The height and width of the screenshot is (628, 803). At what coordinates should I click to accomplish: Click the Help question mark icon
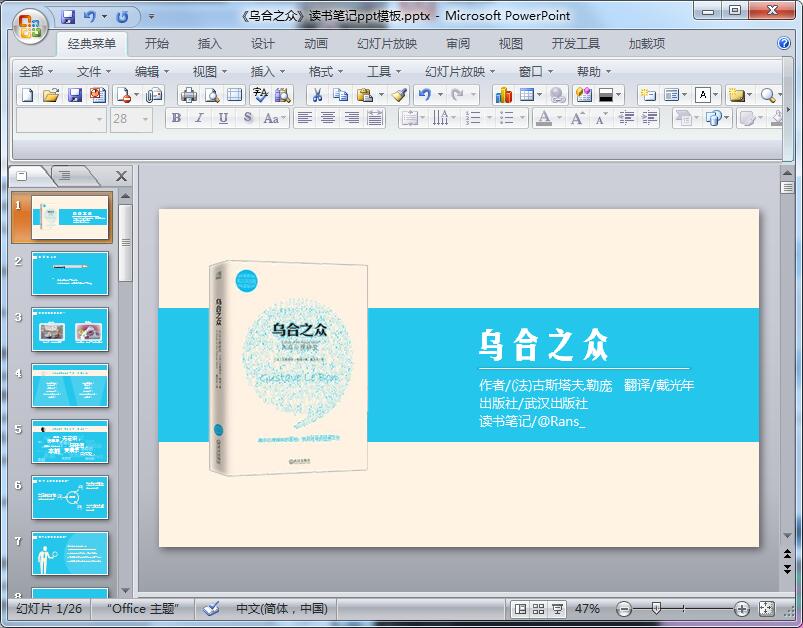(784, 43)
